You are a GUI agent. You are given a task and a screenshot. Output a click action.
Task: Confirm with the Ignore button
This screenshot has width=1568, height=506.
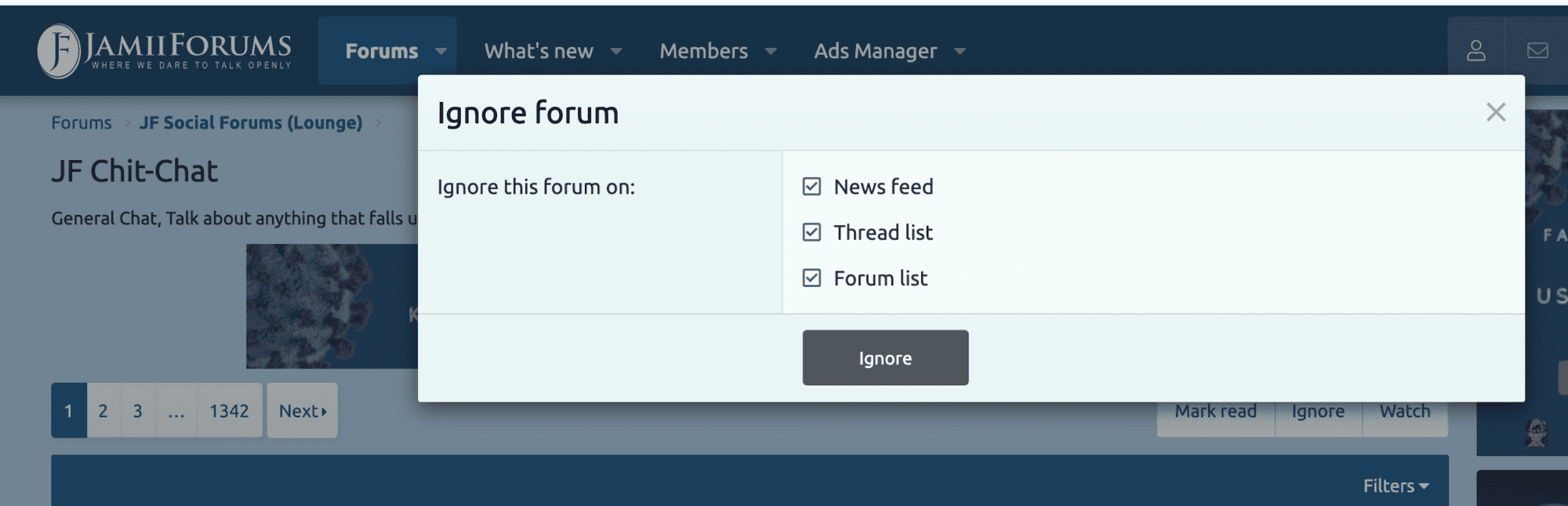point(885,358)
